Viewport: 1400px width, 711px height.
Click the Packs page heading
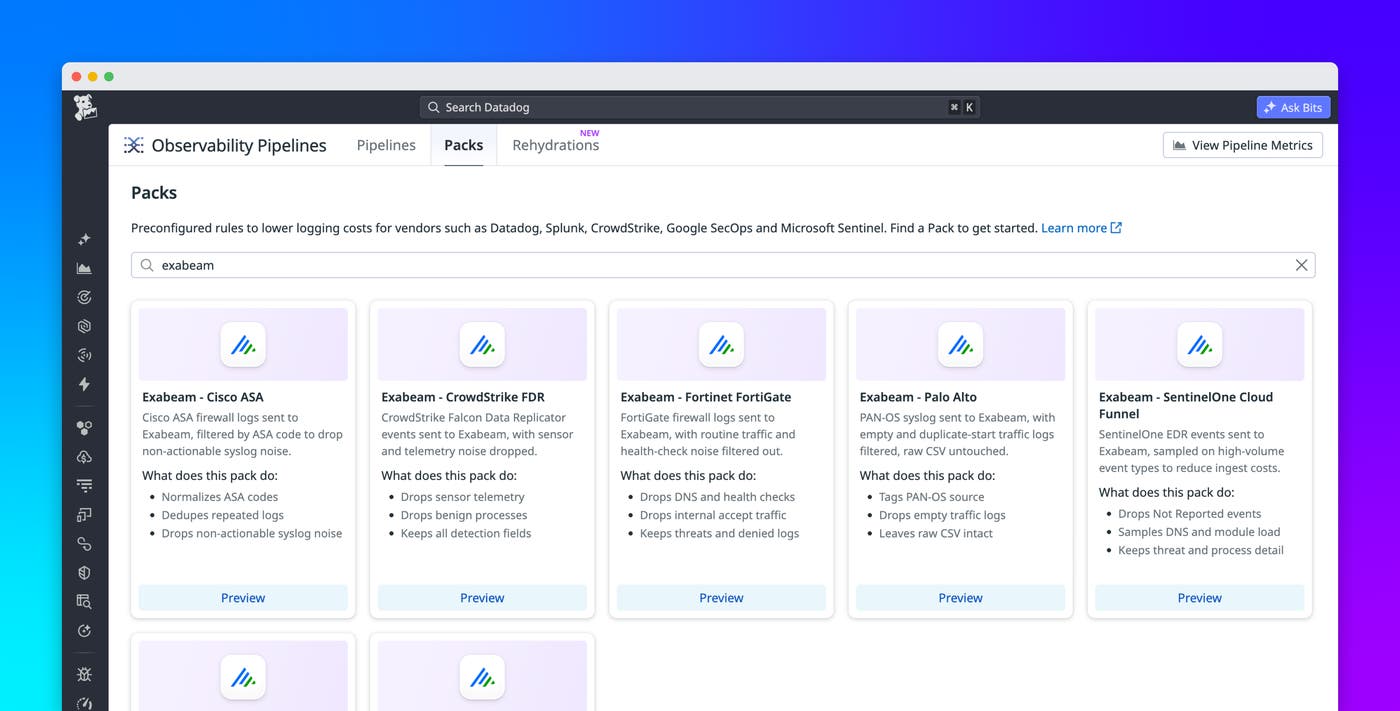click(154, 193)
